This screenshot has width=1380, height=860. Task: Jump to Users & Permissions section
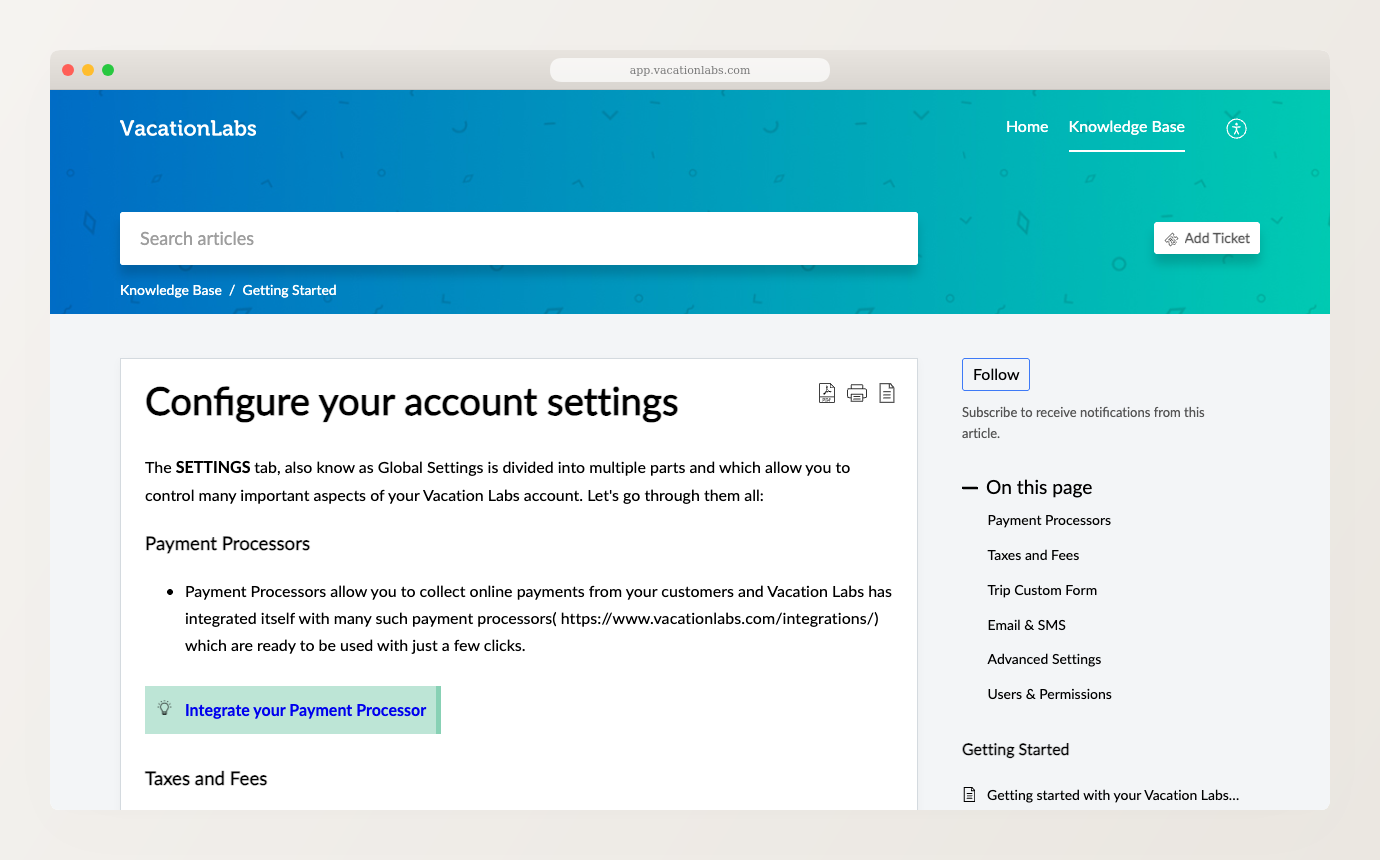1049,694
